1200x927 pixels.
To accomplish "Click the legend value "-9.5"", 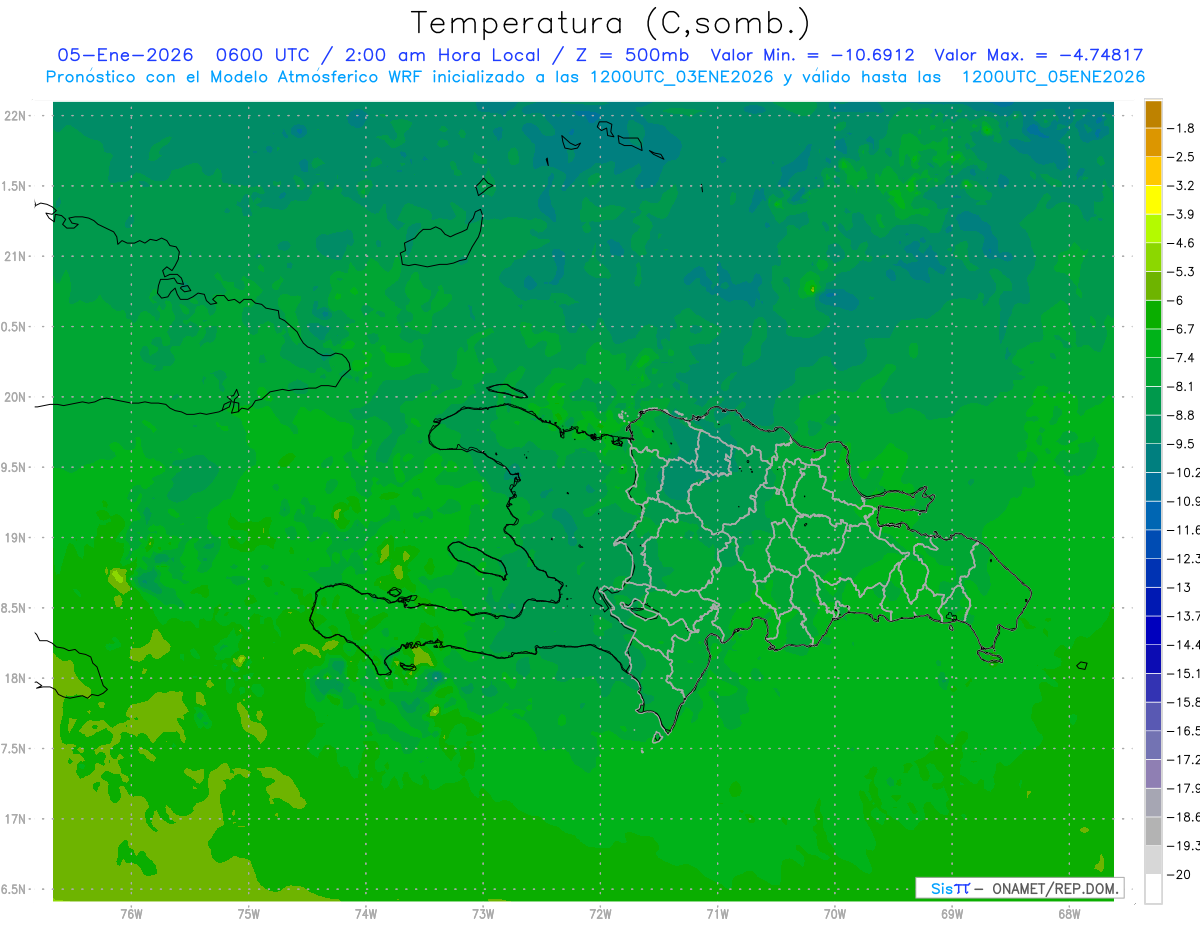I will 1181,444.
